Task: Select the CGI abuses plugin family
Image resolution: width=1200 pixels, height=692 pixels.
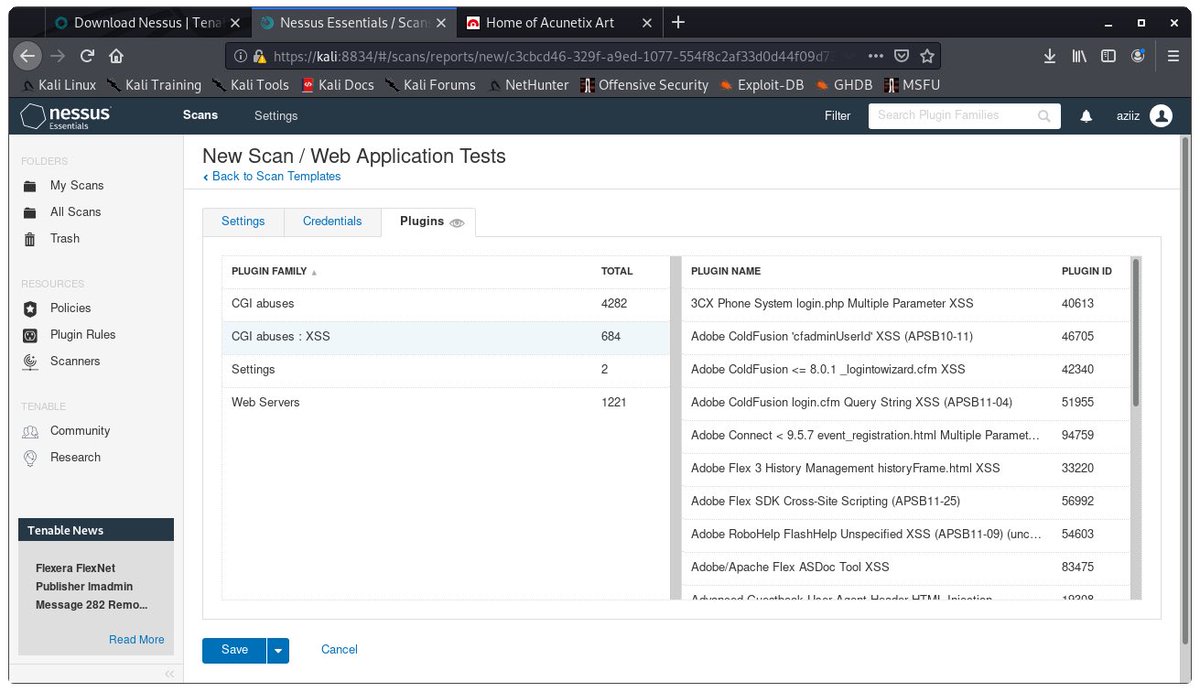Action: 445,304
